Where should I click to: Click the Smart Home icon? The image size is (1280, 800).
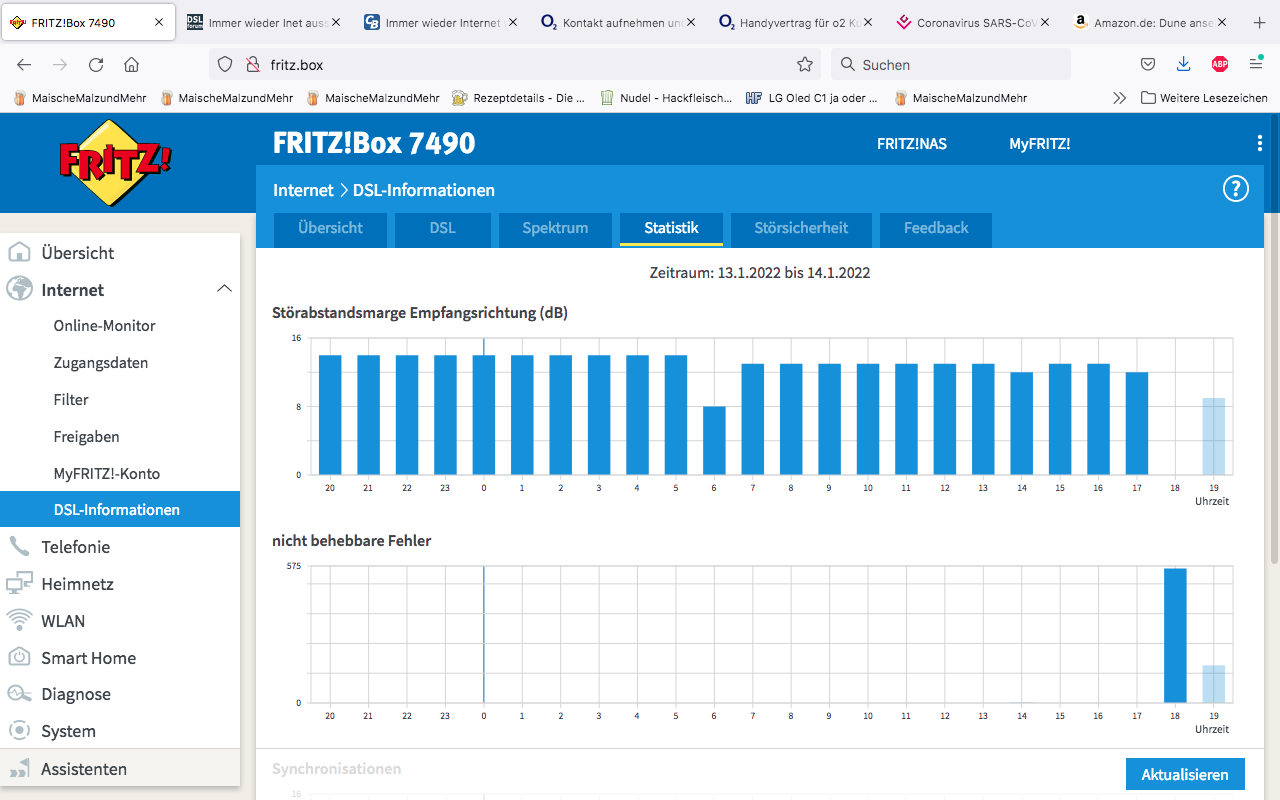coord(19,658)
